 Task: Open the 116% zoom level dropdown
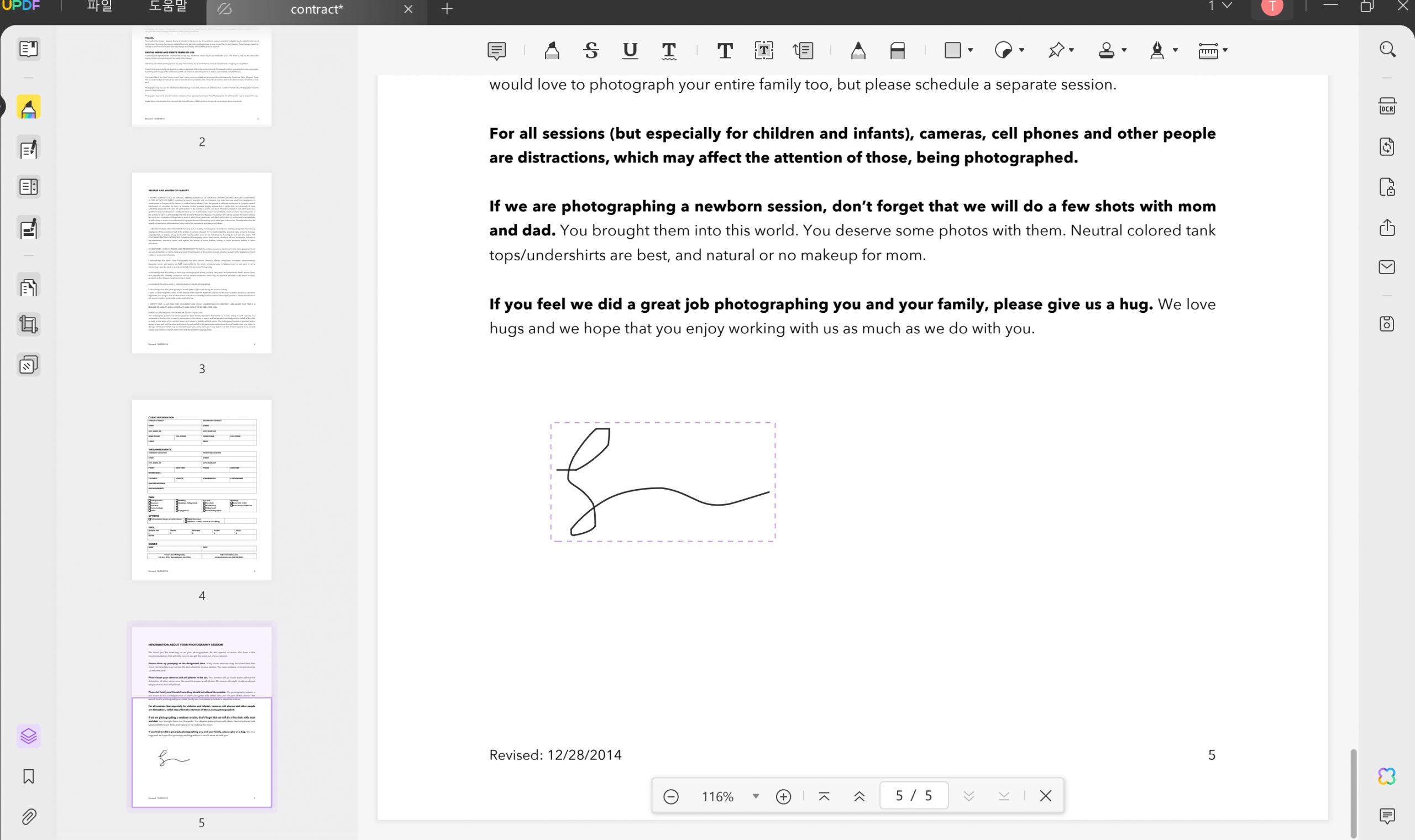756,796
